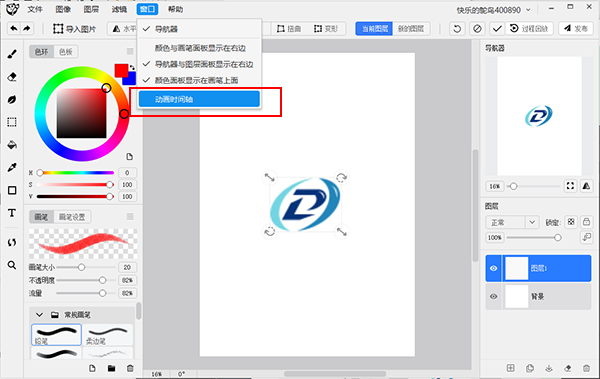
Task: Select the smudge leaf tool
Action: 12,100
